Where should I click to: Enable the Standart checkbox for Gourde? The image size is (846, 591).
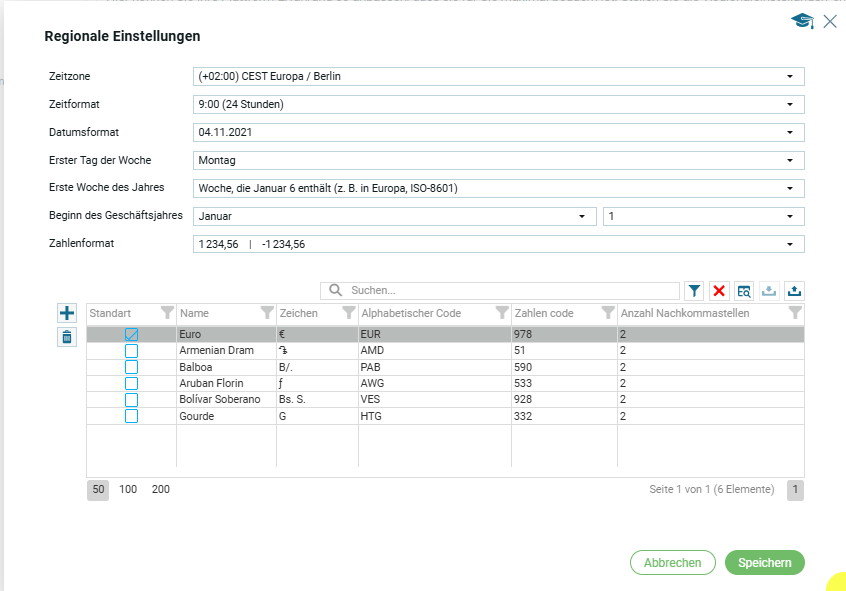coord(131,416)
